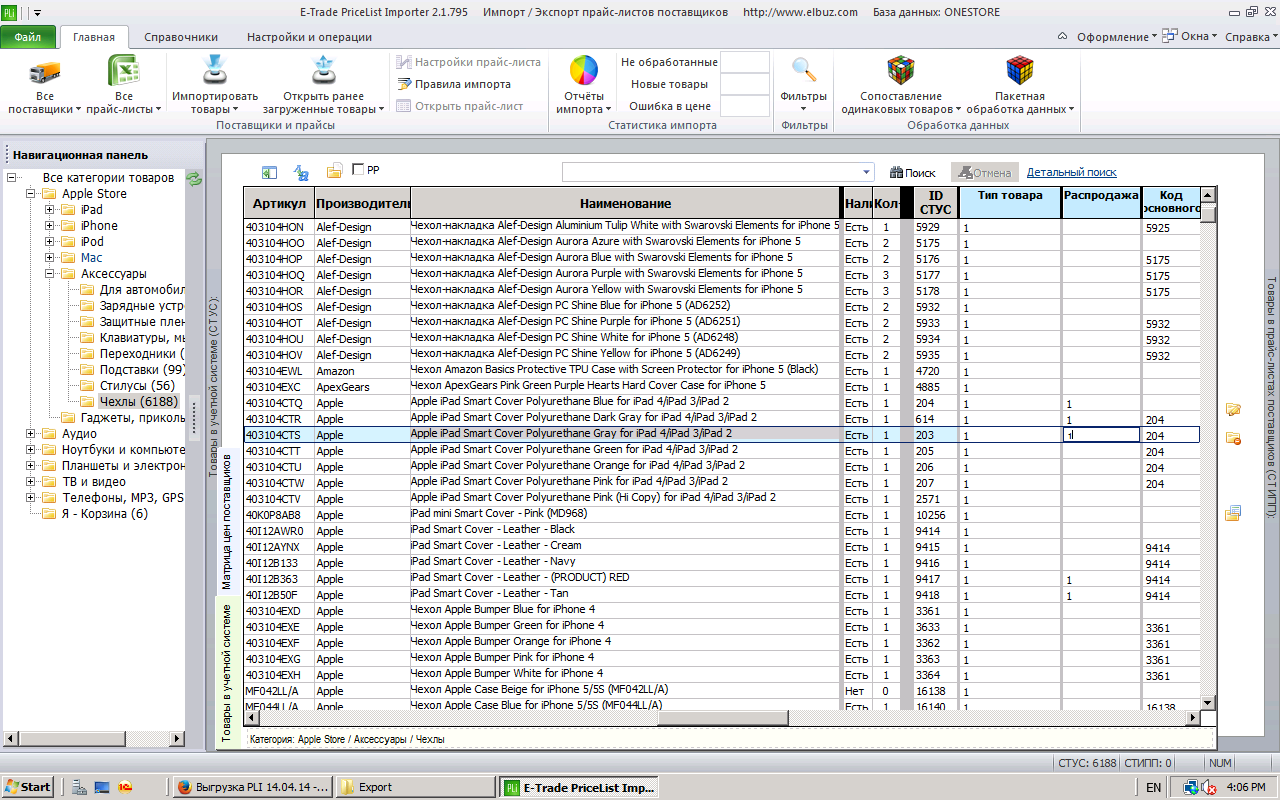Click the hide-panel icon above the grid

point(269,172)
